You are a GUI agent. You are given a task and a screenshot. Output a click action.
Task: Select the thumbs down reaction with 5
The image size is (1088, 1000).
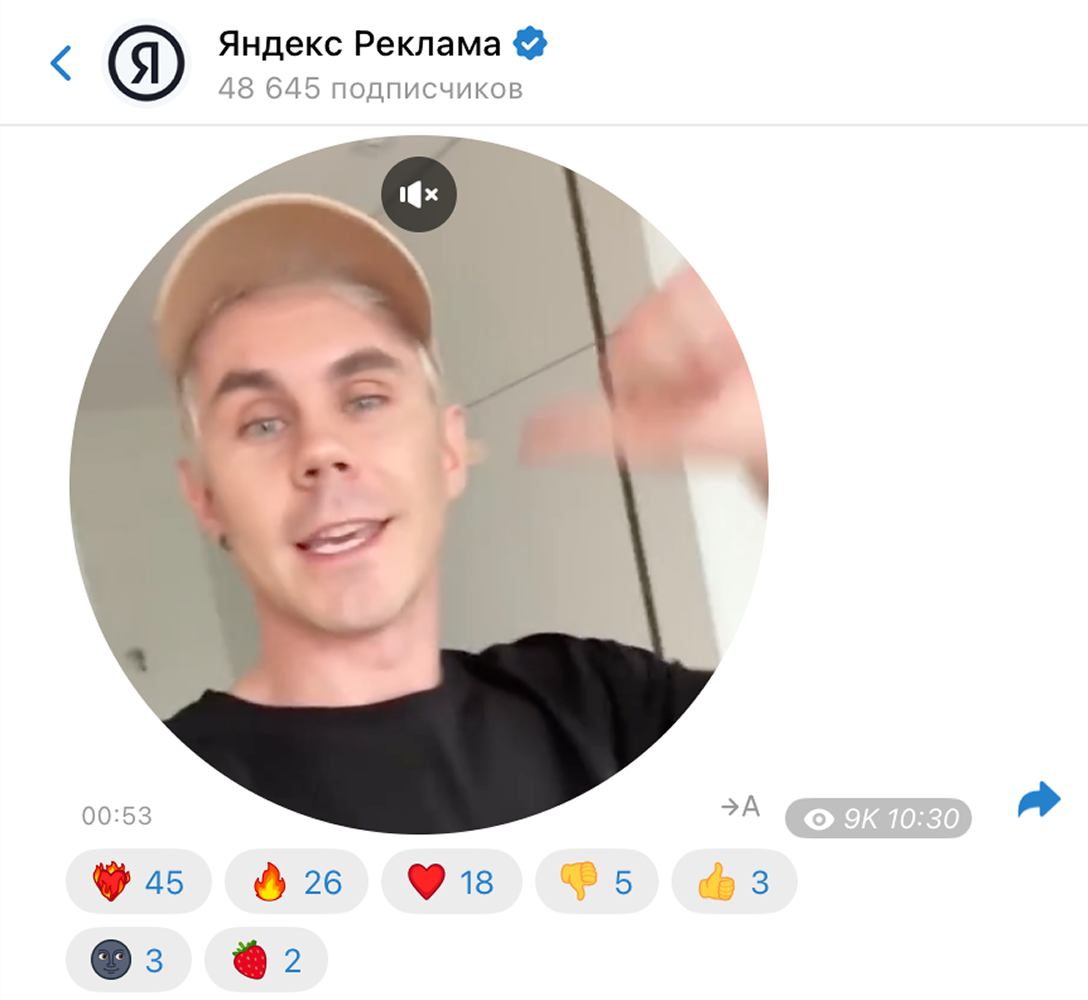(596, 881)
